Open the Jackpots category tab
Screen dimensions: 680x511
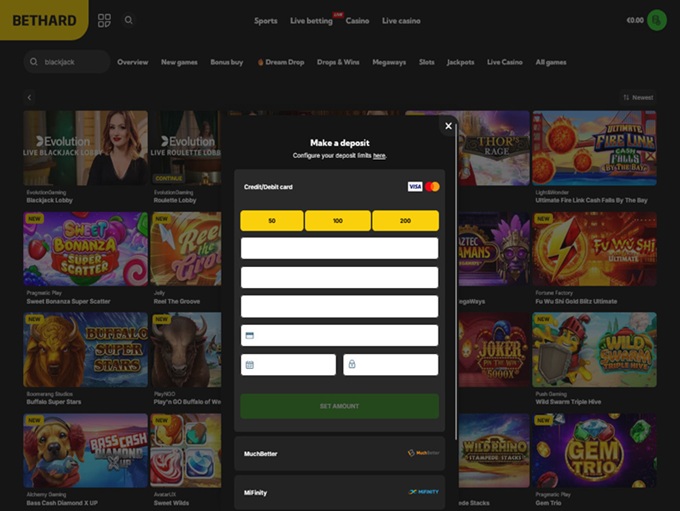(x=460, y=62)
